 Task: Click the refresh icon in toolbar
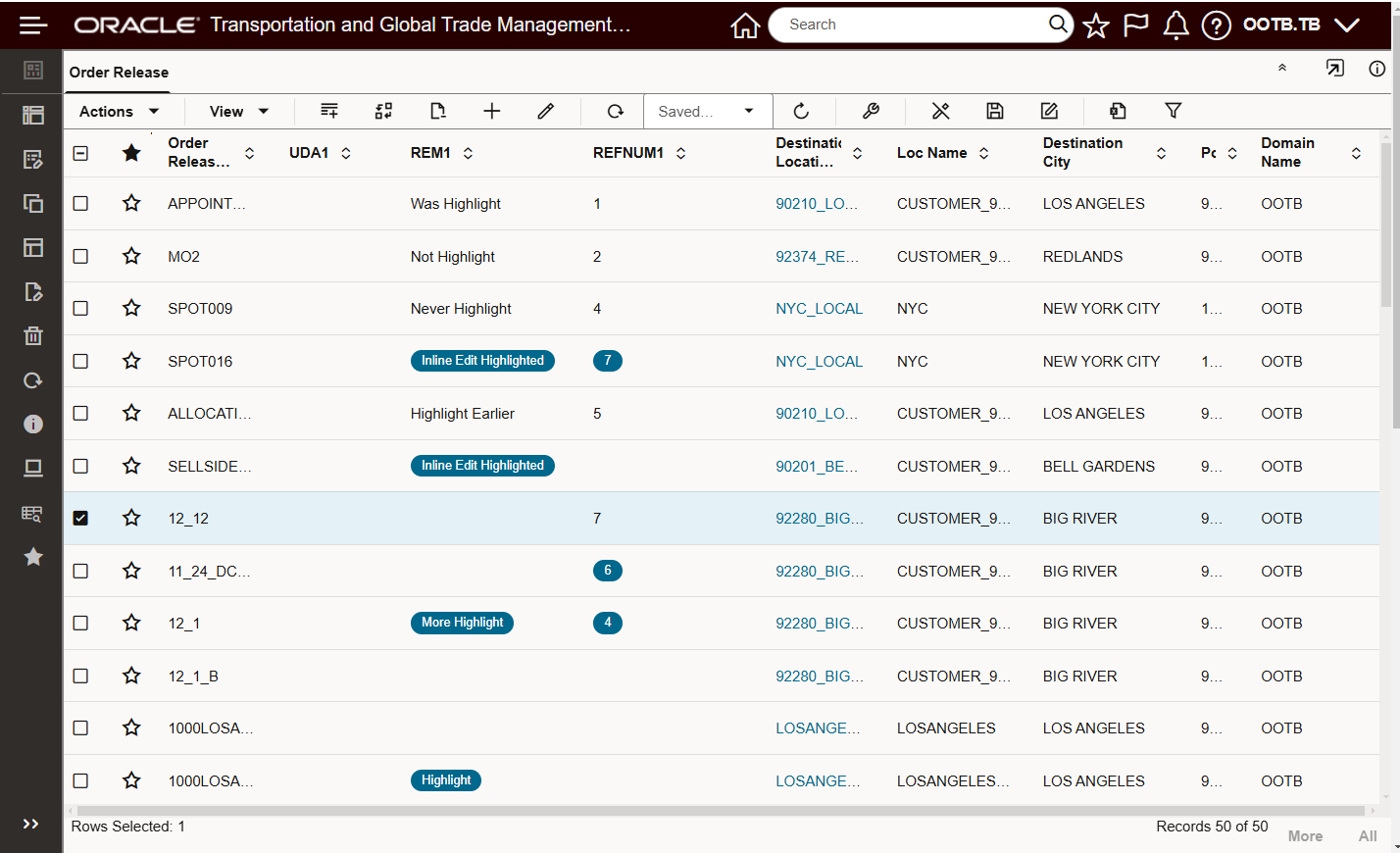coord(615,111)
